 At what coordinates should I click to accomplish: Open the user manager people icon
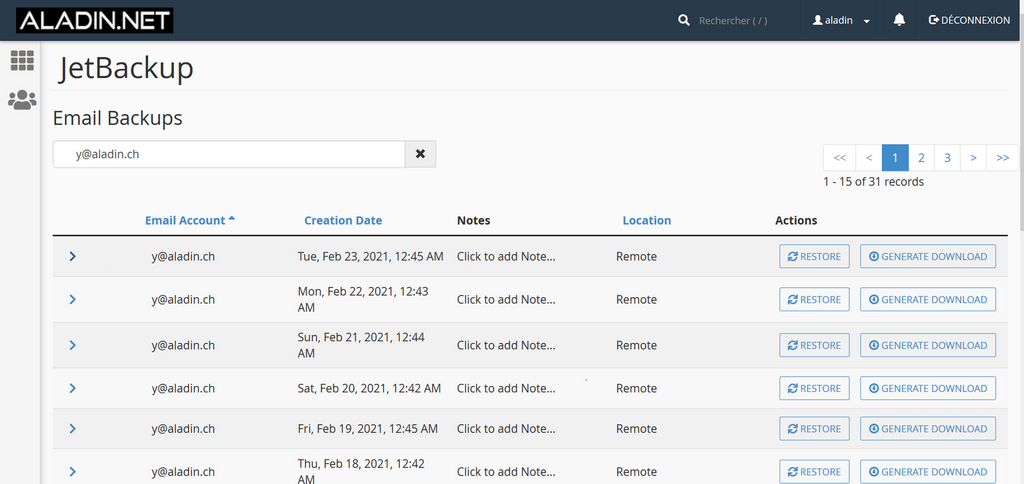(22, 100)
